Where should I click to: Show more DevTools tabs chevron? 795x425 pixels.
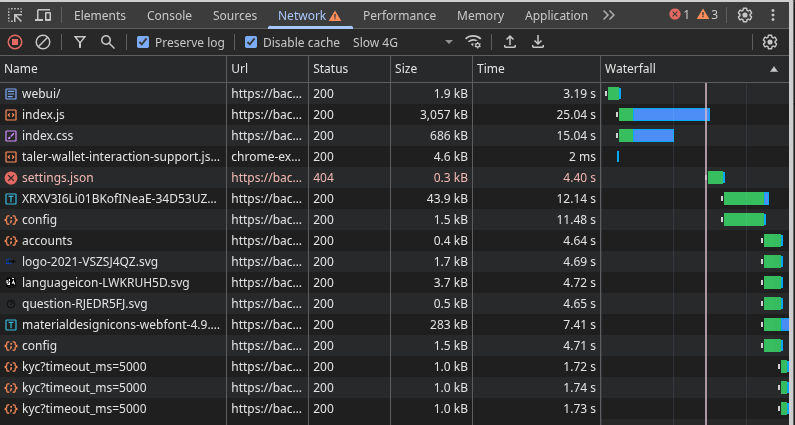coord(609,16)
